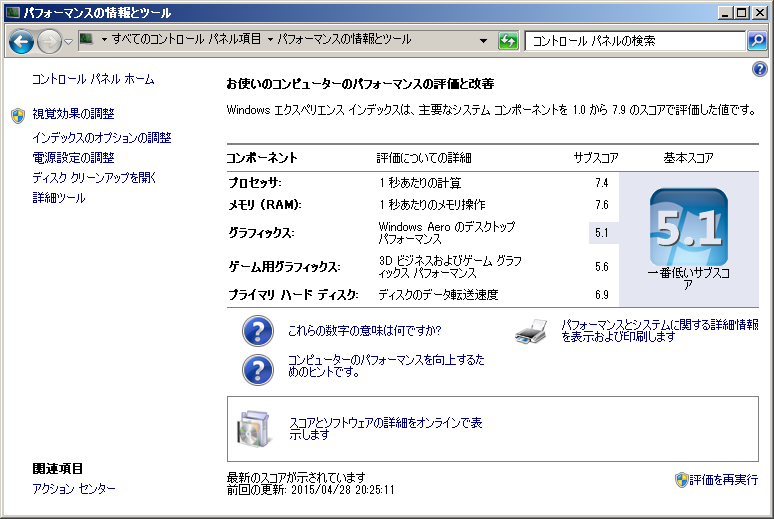
Task: Click the 評価についての詳細 column header
Action: [x=424, y=158]
